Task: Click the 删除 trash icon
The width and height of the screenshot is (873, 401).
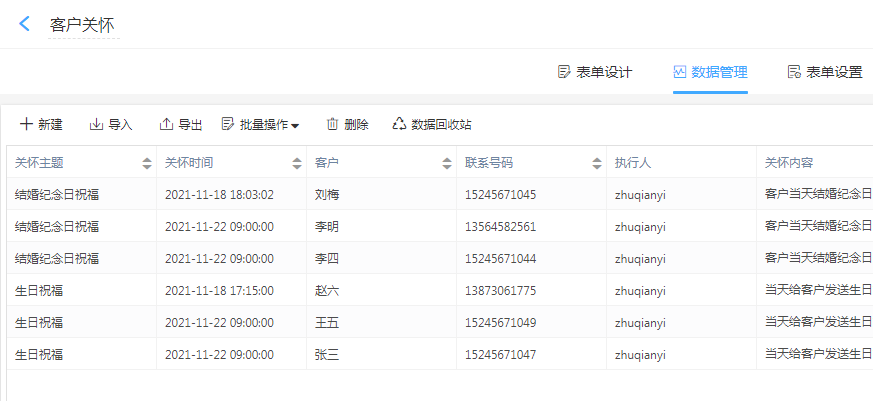Action: [x=332, y=124]
